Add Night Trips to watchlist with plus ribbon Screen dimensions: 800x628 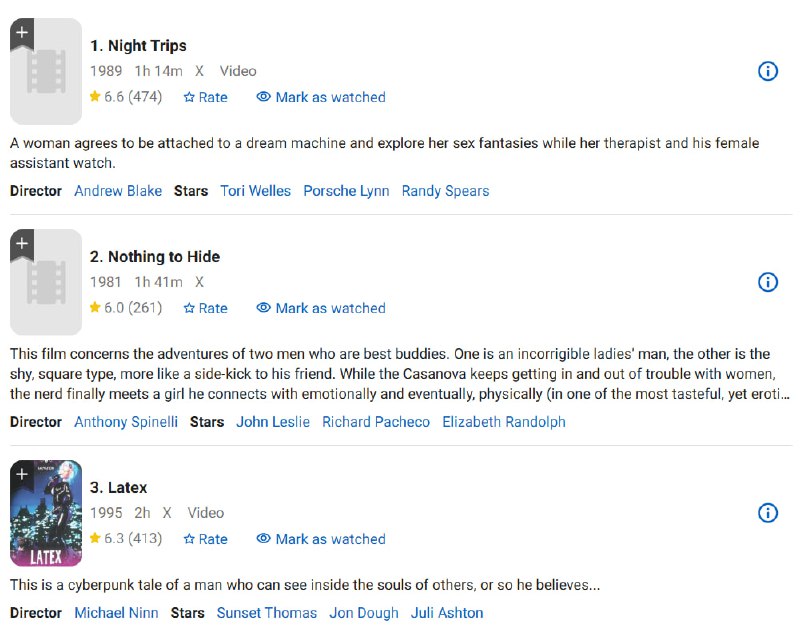[x=22, y=34]
